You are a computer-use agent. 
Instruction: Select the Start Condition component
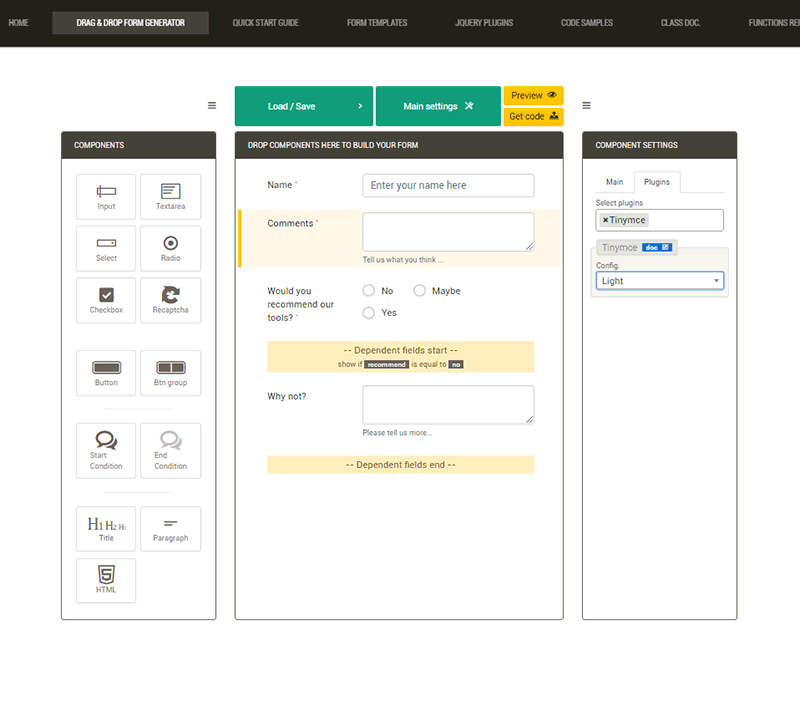coord(106,450)
